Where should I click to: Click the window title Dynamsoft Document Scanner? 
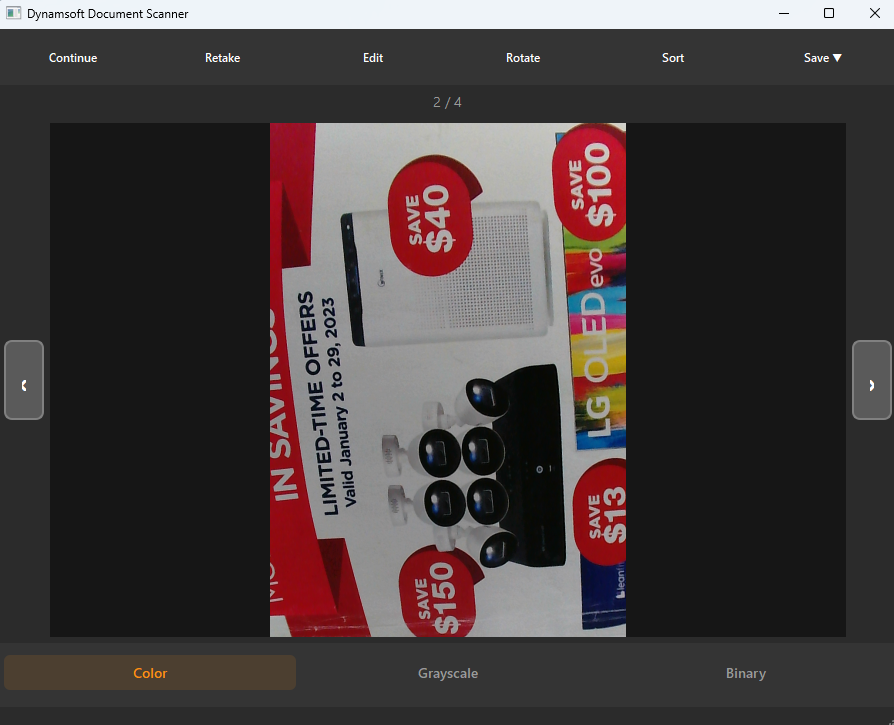(x=108, y=14)
